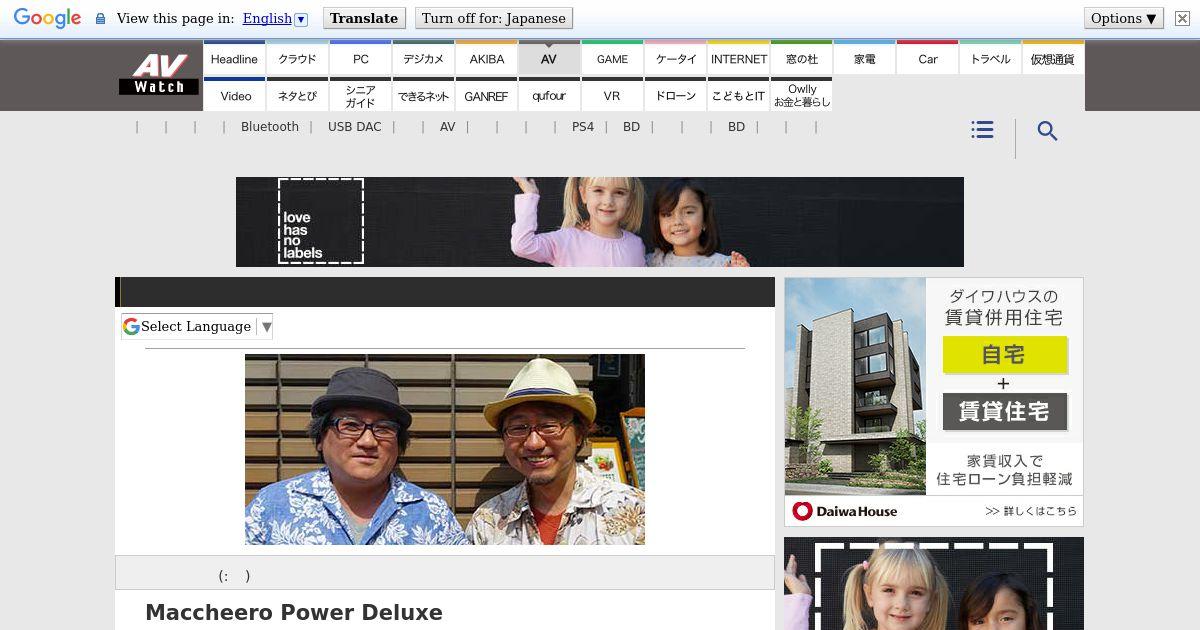Click the AV Watch logo
Viewport: 1200px width, 630px height.
coord(159,75)
